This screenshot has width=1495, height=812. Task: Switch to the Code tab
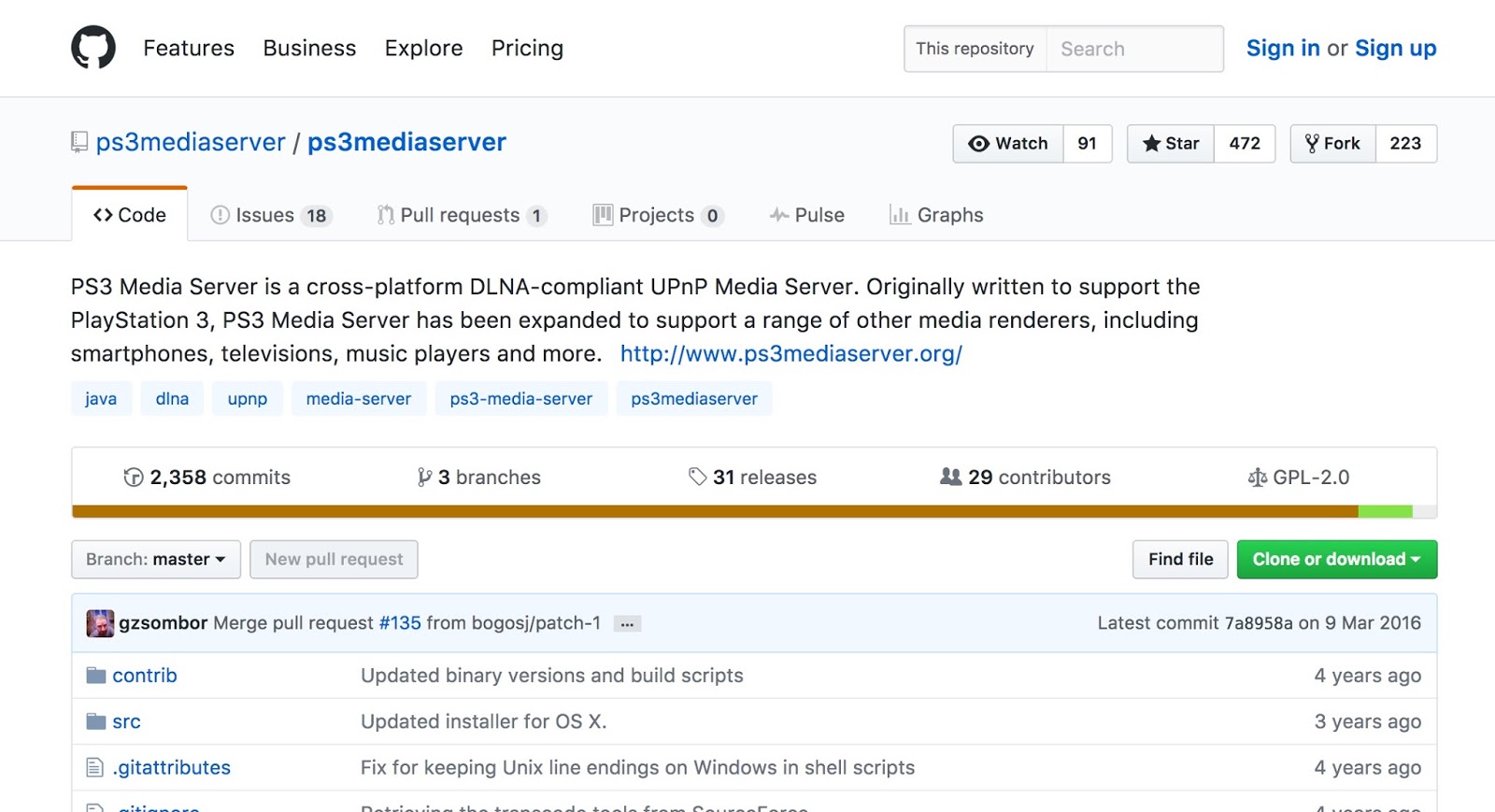[130, 215]
